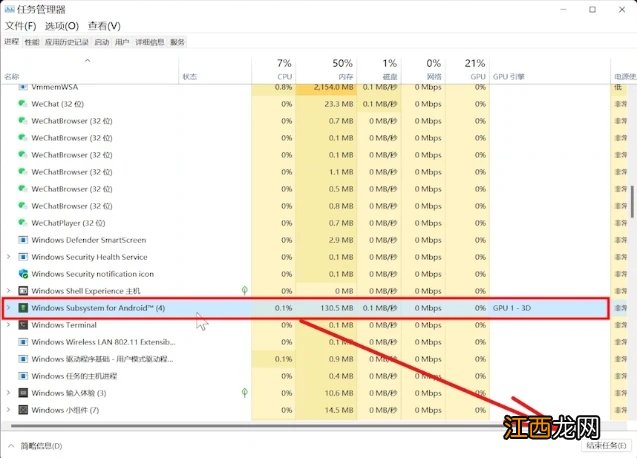
Task: Switch to the 应用历史记录 tab
Action: pos(67,42)
